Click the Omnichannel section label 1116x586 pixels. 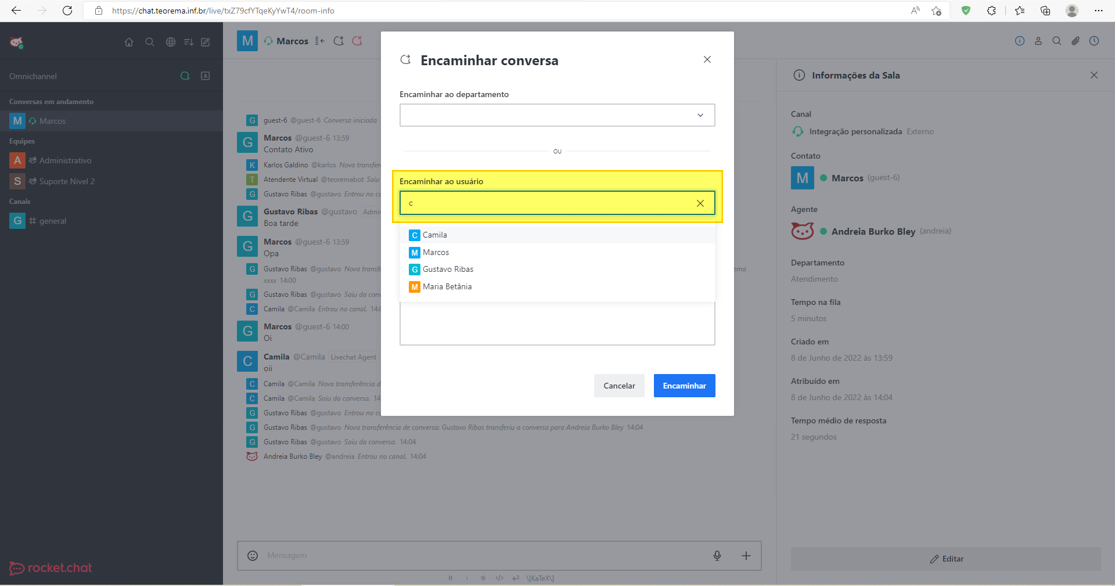(x=33, y=76)
